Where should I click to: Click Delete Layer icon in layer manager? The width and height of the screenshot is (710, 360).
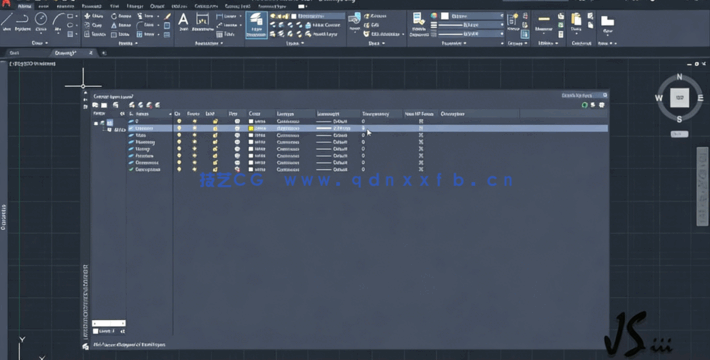tap(149, 105)
